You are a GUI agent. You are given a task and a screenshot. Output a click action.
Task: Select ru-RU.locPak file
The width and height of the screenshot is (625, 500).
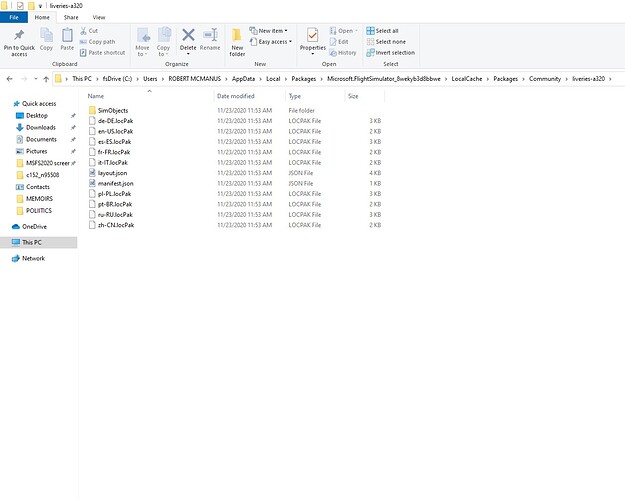pyautogui.click(x=115, y=215)
